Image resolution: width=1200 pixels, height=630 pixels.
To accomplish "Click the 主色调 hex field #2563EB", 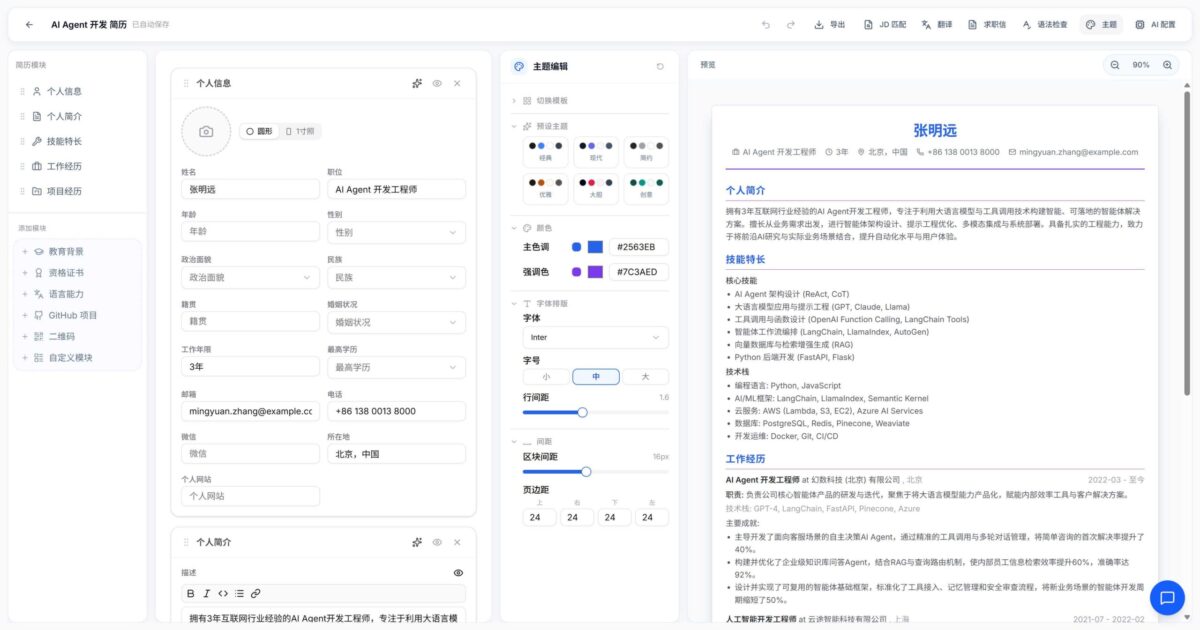I will point(639,247).
